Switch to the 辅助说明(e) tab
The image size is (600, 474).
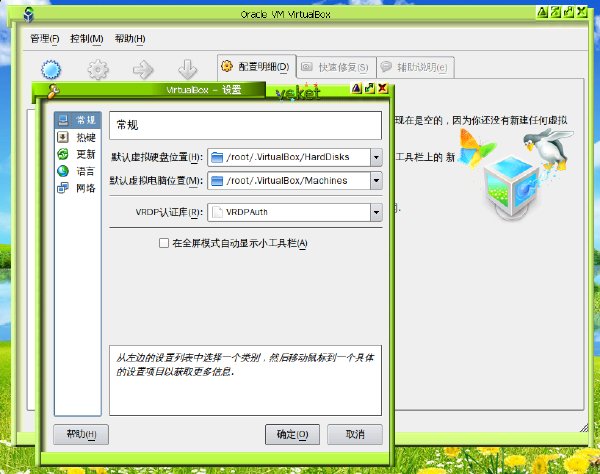point(416,67)
